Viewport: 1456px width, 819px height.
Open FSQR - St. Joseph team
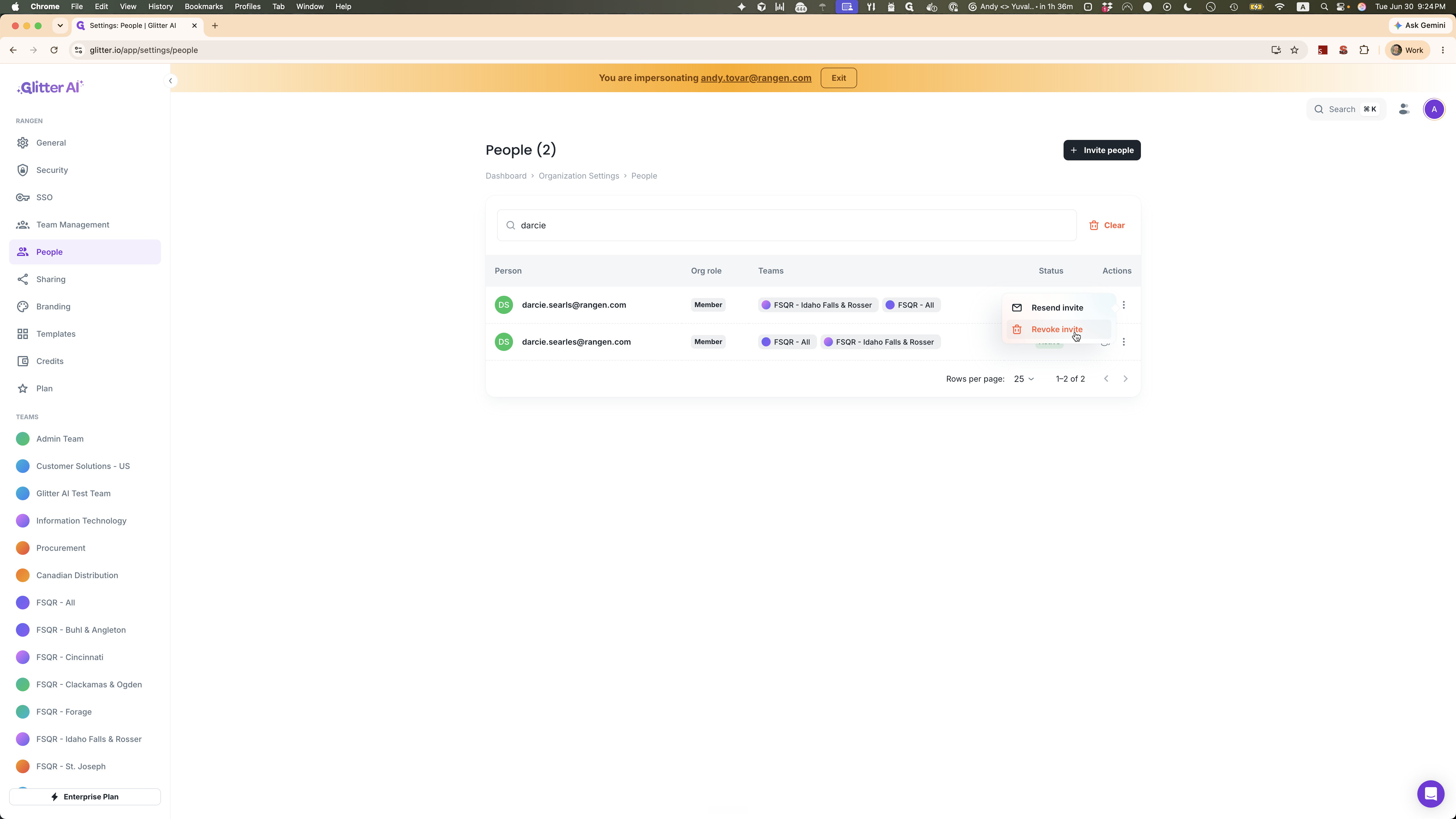pyautogui.click(x=85, y=766)
